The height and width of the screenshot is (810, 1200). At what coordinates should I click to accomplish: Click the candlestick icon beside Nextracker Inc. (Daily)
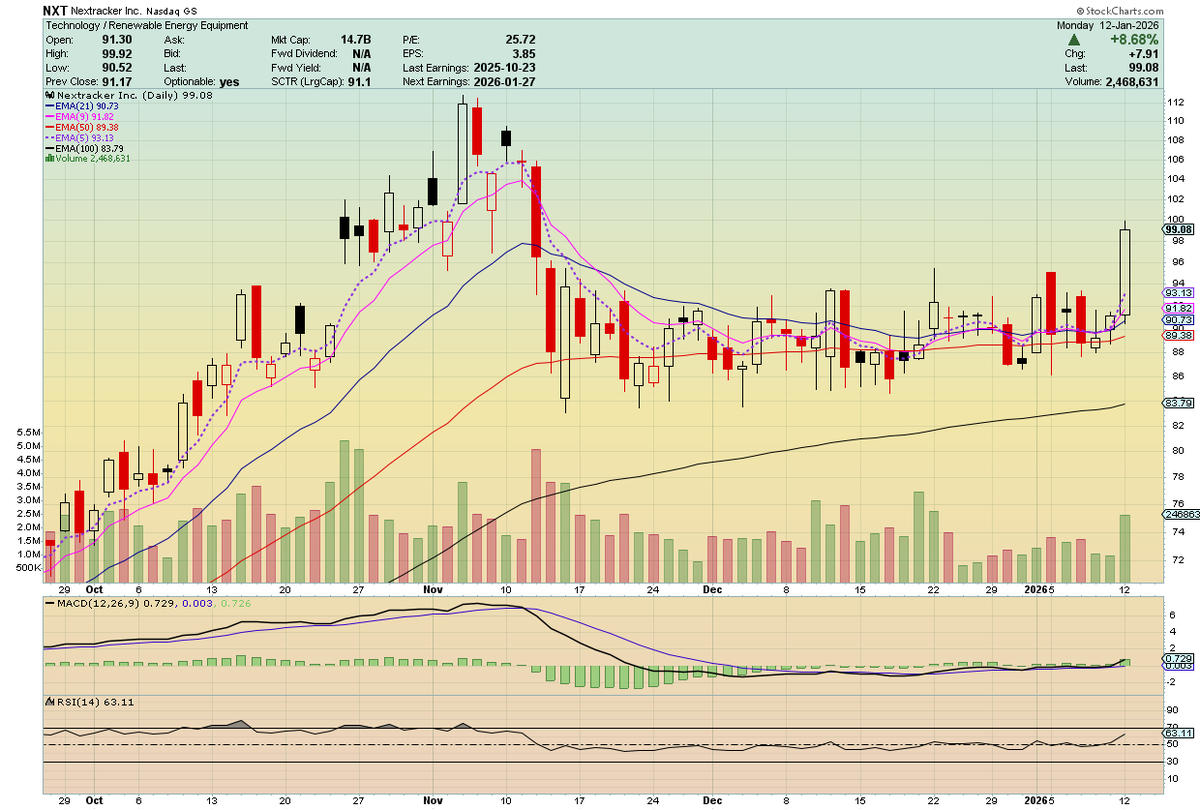tap(48, 95)
